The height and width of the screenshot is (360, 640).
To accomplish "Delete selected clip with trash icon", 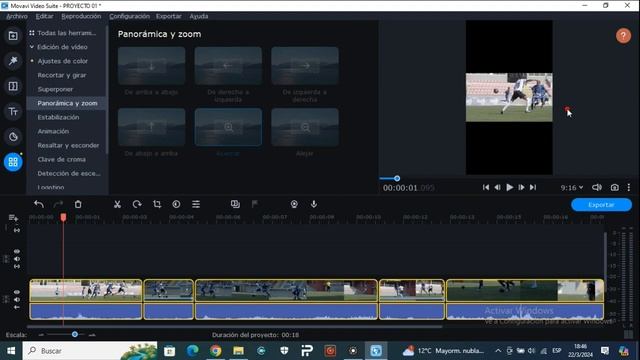I will [x=78, y=204].
